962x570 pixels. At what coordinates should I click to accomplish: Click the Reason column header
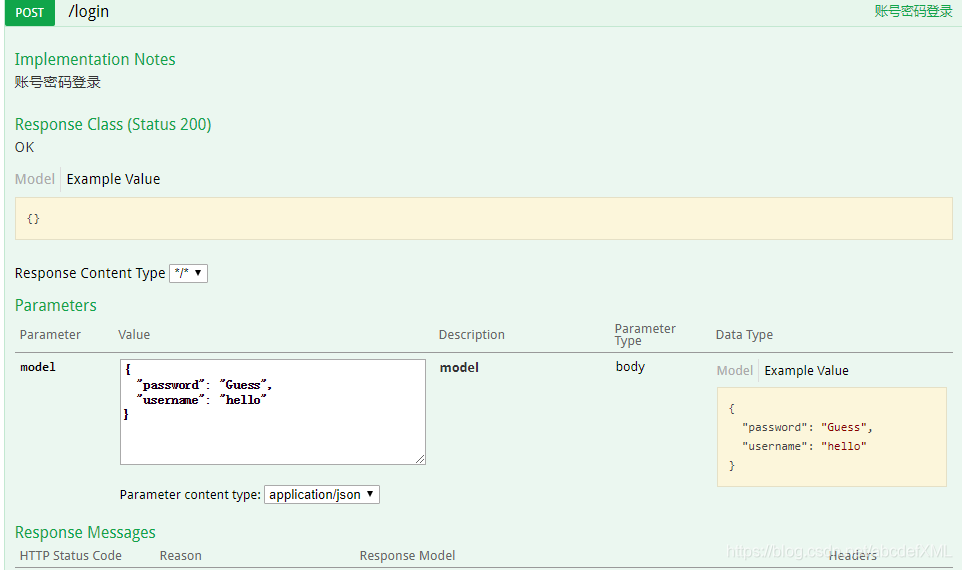click(180, 555)
